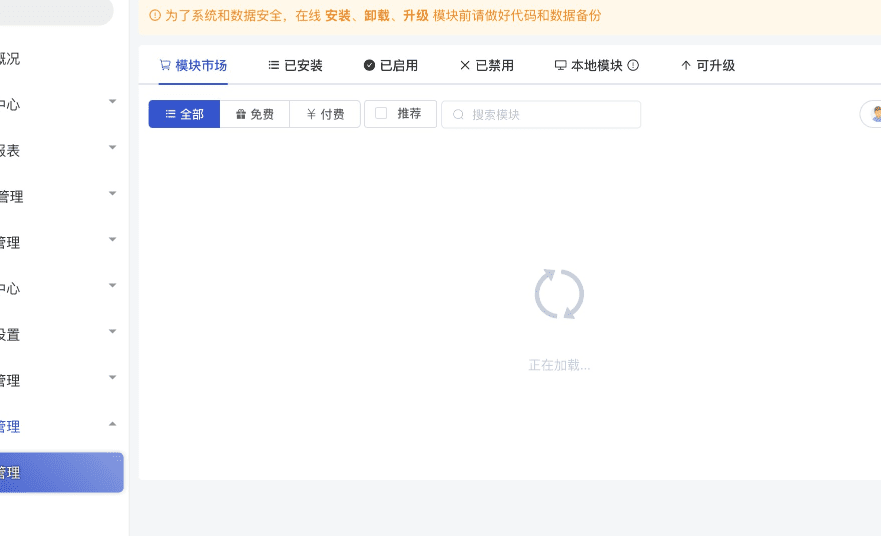The image size is (881, 536).
Task: Click the check-circle icon beside 已启用
Action: (369, 65)
